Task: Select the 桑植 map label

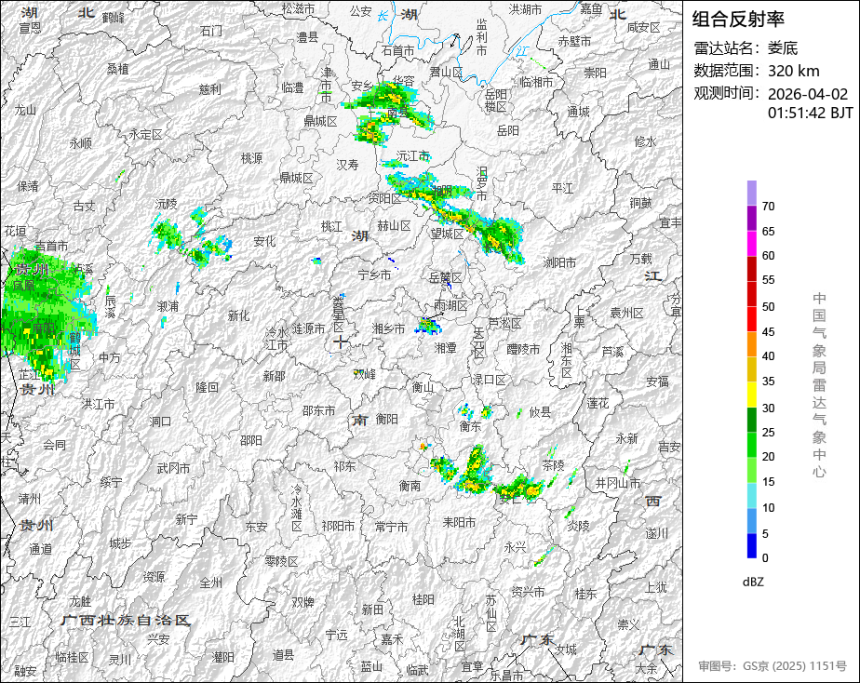Action: coord(118,69)
